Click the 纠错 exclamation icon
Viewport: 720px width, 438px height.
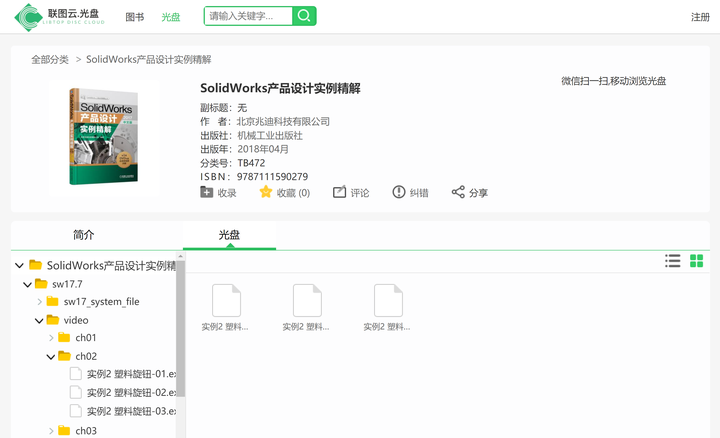pyautogui.click(x=399, y=192)
